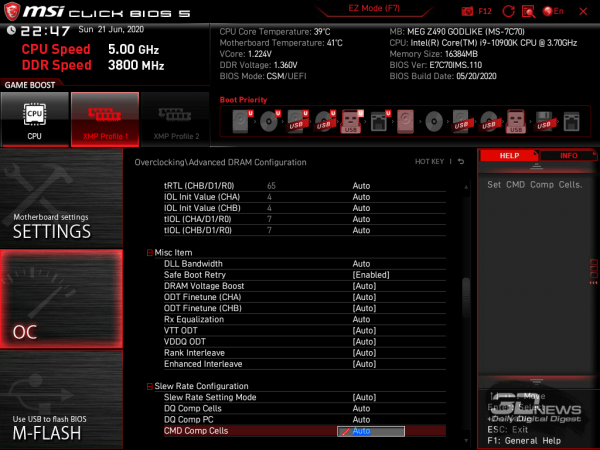600x450 pixels.
Task: Click the CPU Game Boost icon
Action: pos(34,119)
